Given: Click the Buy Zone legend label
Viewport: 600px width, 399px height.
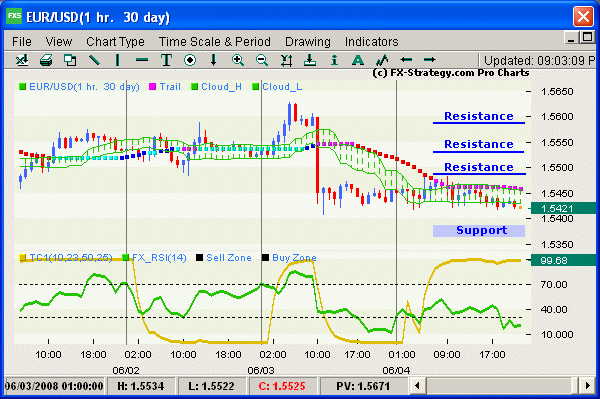Looking at the screenshot, I should 294,257.
